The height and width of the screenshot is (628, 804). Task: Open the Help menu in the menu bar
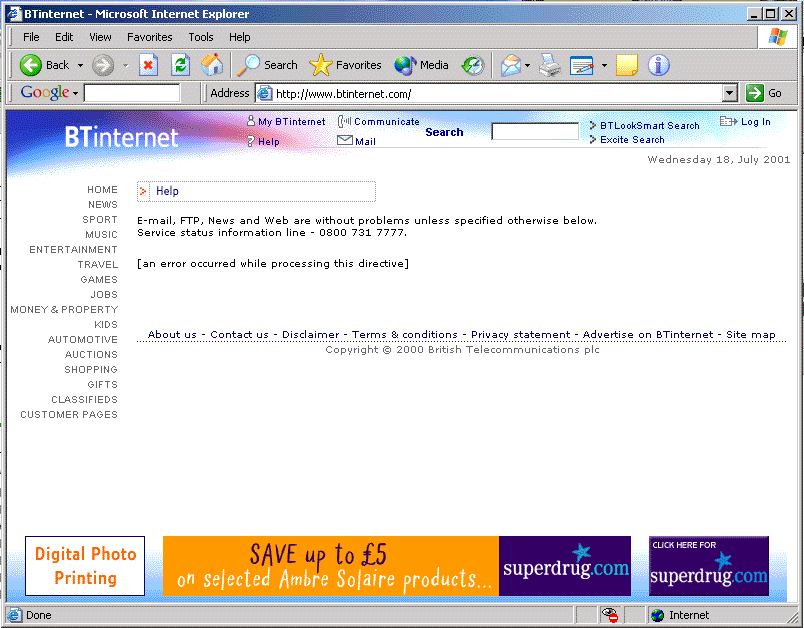(239, 37)
